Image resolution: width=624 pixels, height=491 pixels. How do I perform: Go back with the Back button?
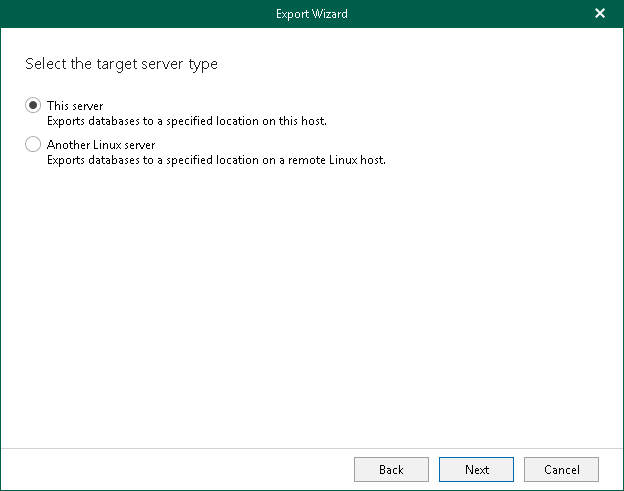tap(391, 469)
